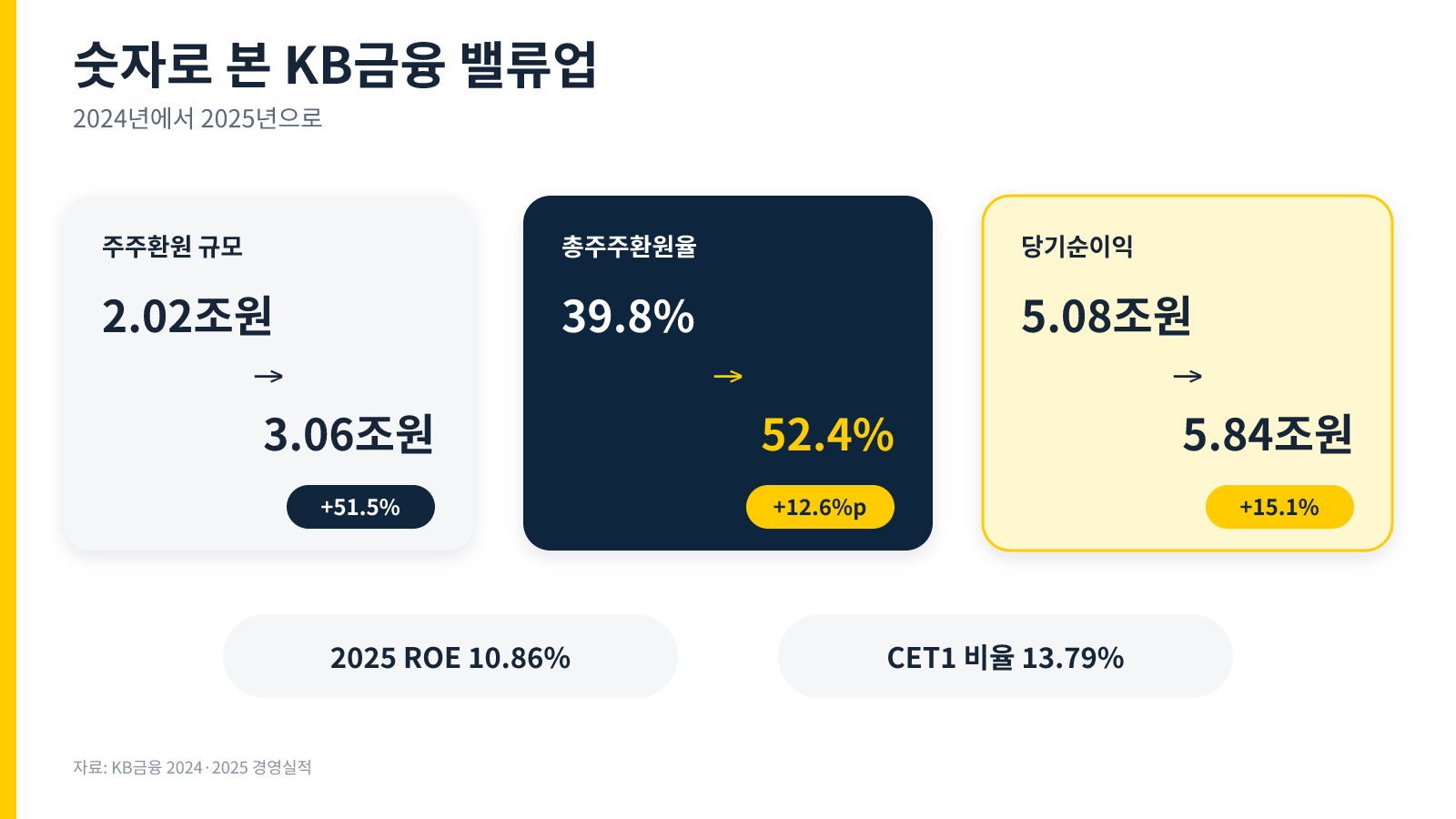
Task: Click the 당기순이익 card label
Action: [1077, 247]
